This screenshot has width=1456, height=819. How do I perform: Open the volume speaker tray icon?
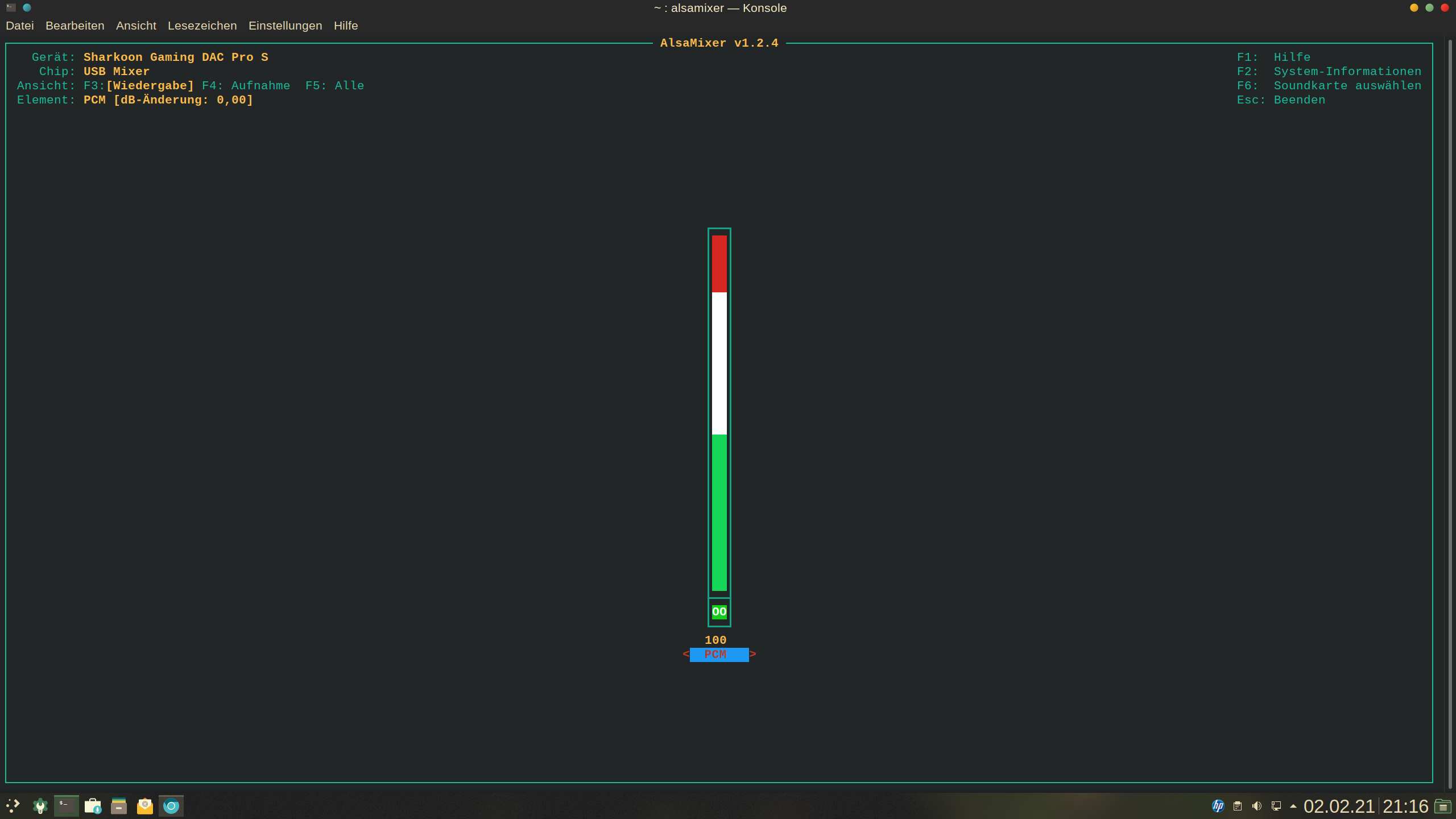1257,806
